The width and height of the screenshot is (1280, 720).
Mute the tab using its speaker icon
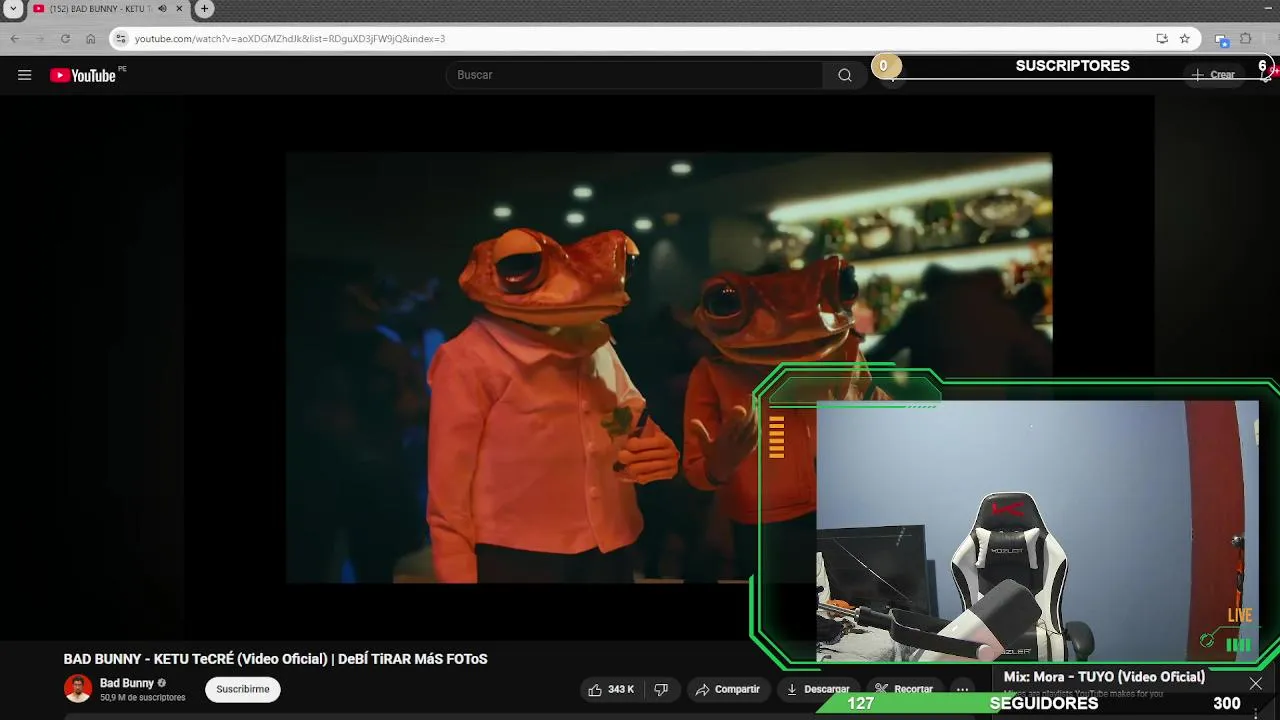click(x=162, y=9)
